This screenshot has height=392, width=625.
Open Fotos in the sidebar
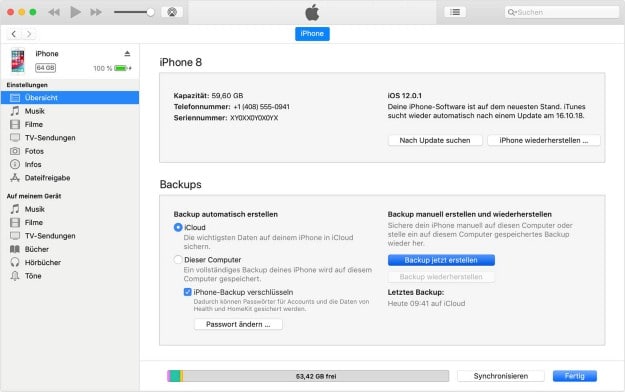coord(70,151)
